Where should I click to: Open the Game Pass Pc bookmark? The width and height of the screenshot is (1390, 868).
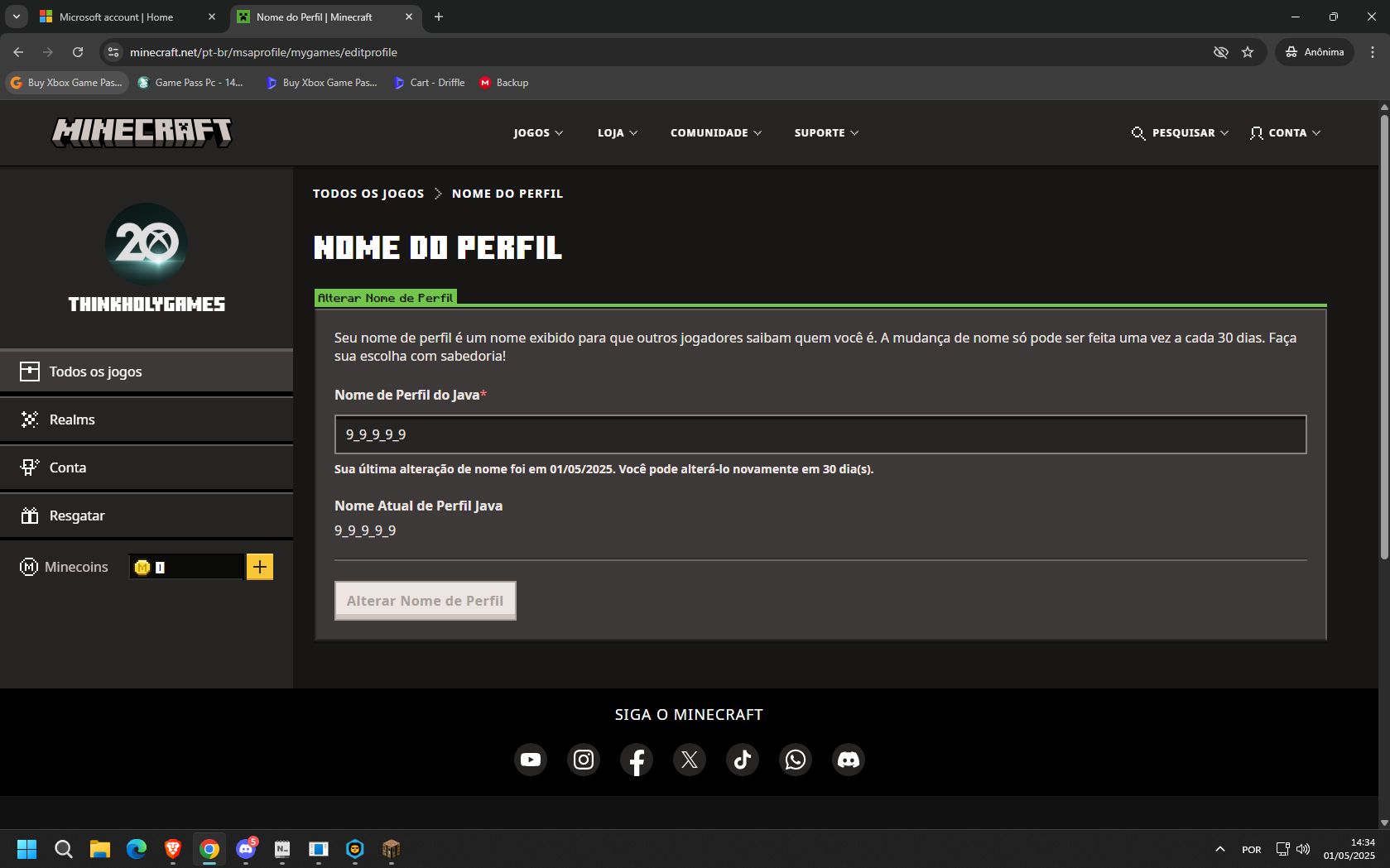(191, 83)
